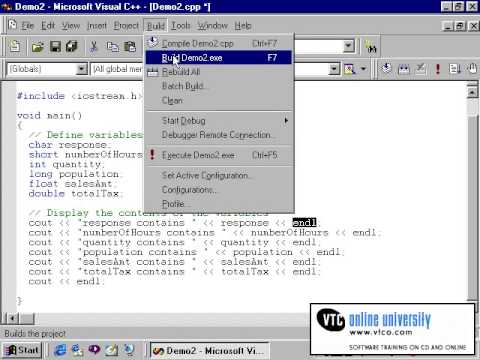
Task: Click the Demo2 Microsoft Visual C++ taskbar button
Action: pyautogui.click(x=209, y=351)
